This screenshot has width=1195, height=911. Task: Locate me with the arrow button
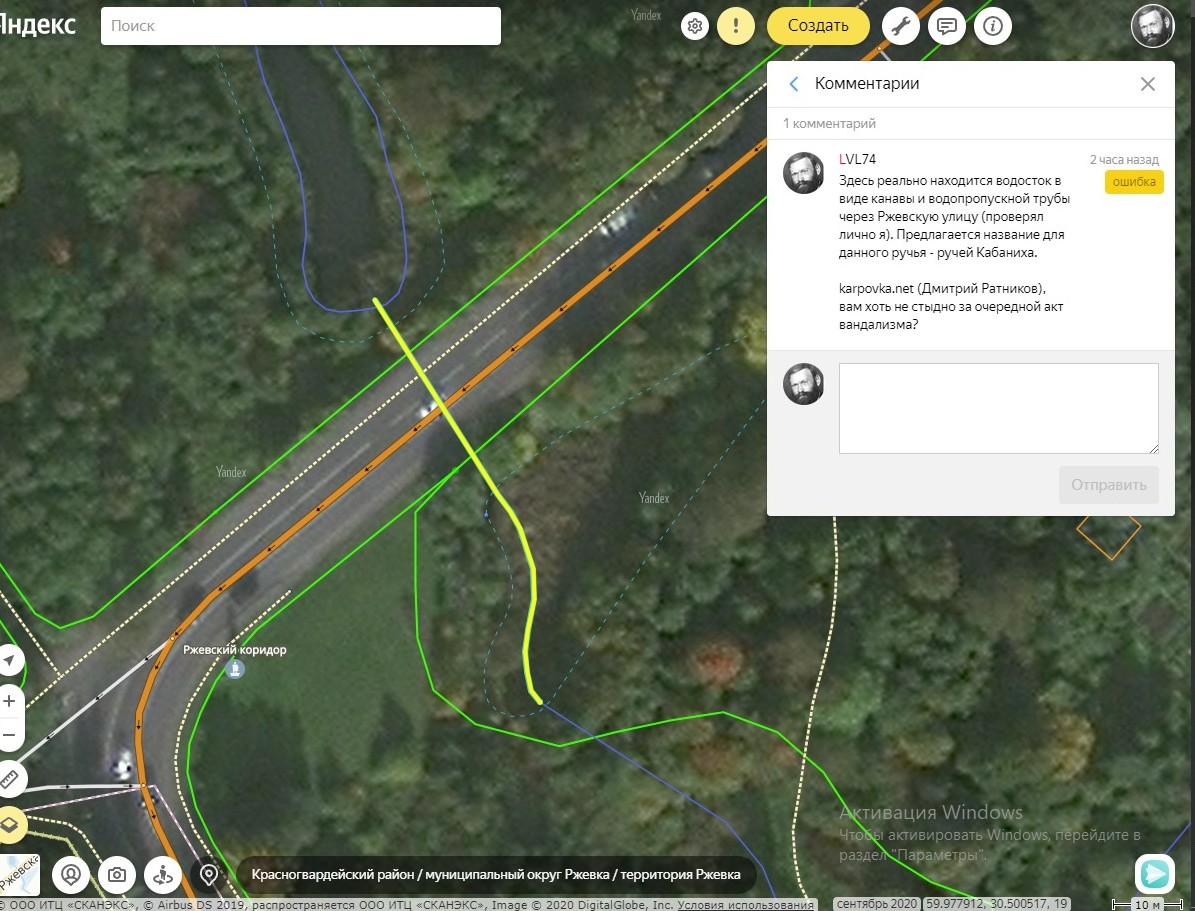coord(10,661)
